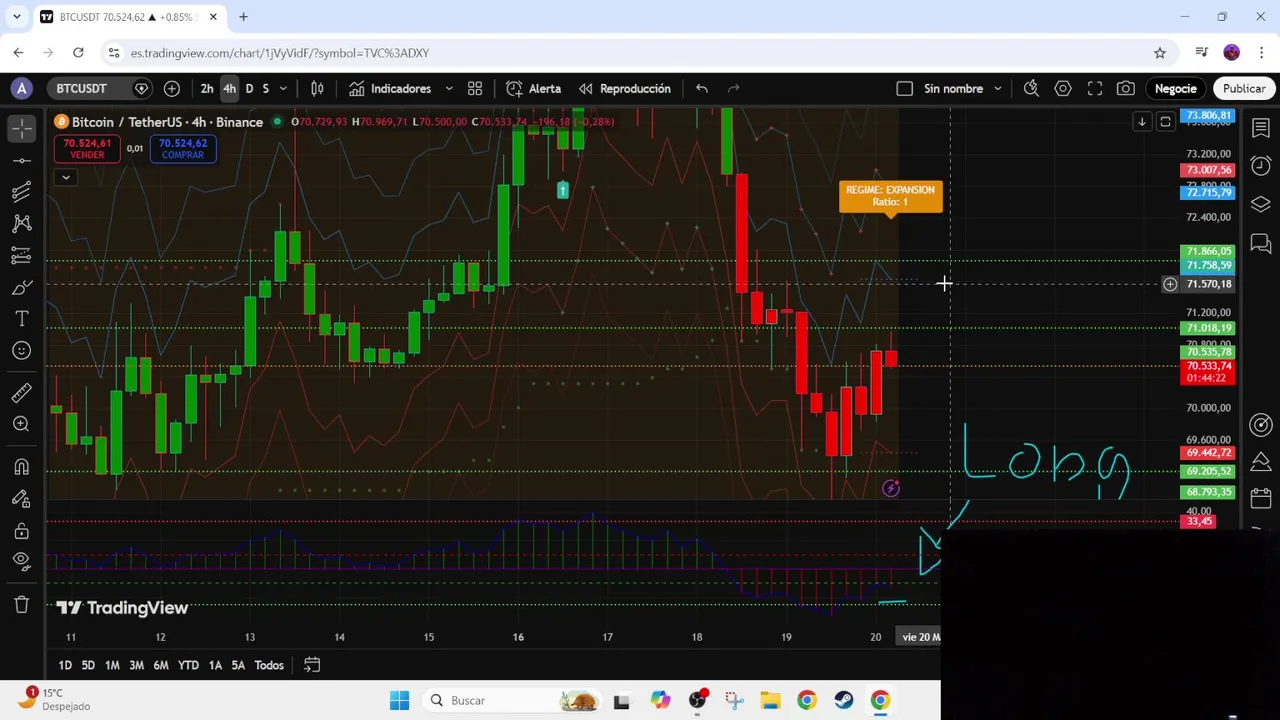Add symbol to compare with plus icon
Viewport: 1280px width, 720px height.
tap(172, 89)
